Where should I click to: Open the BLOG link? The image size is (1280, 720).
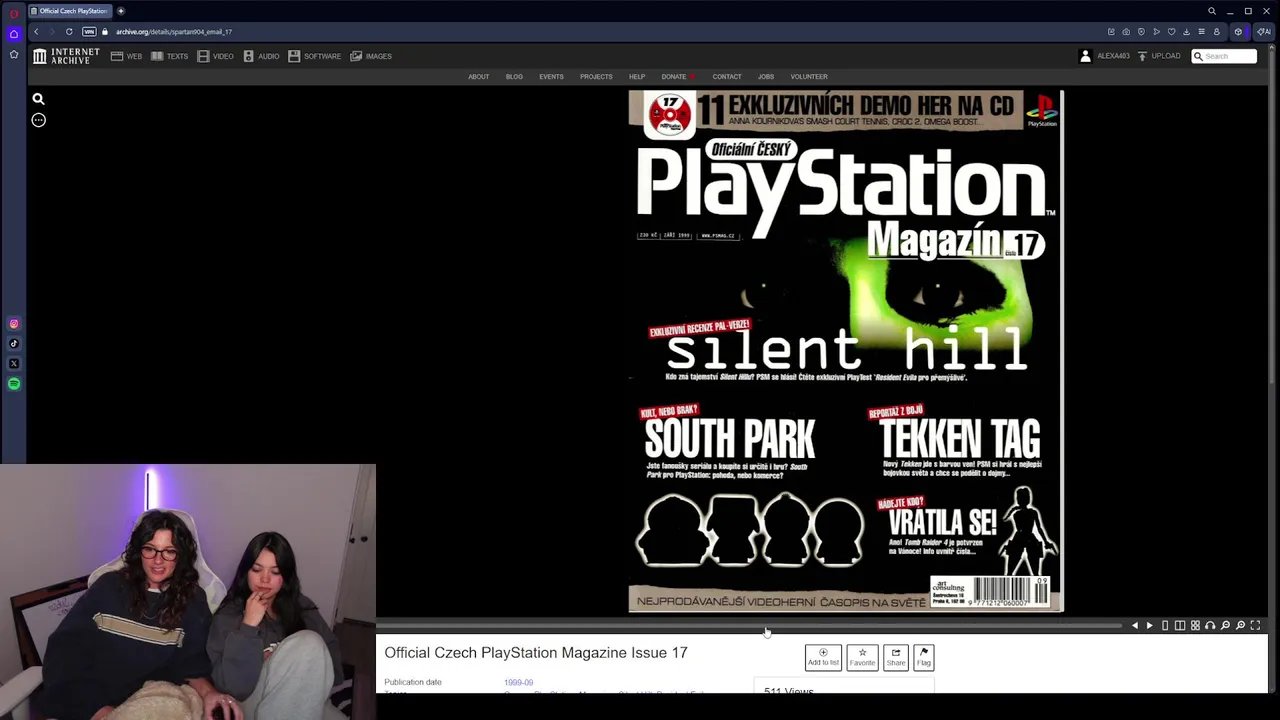pyautogui.click(x=514, y=77)
